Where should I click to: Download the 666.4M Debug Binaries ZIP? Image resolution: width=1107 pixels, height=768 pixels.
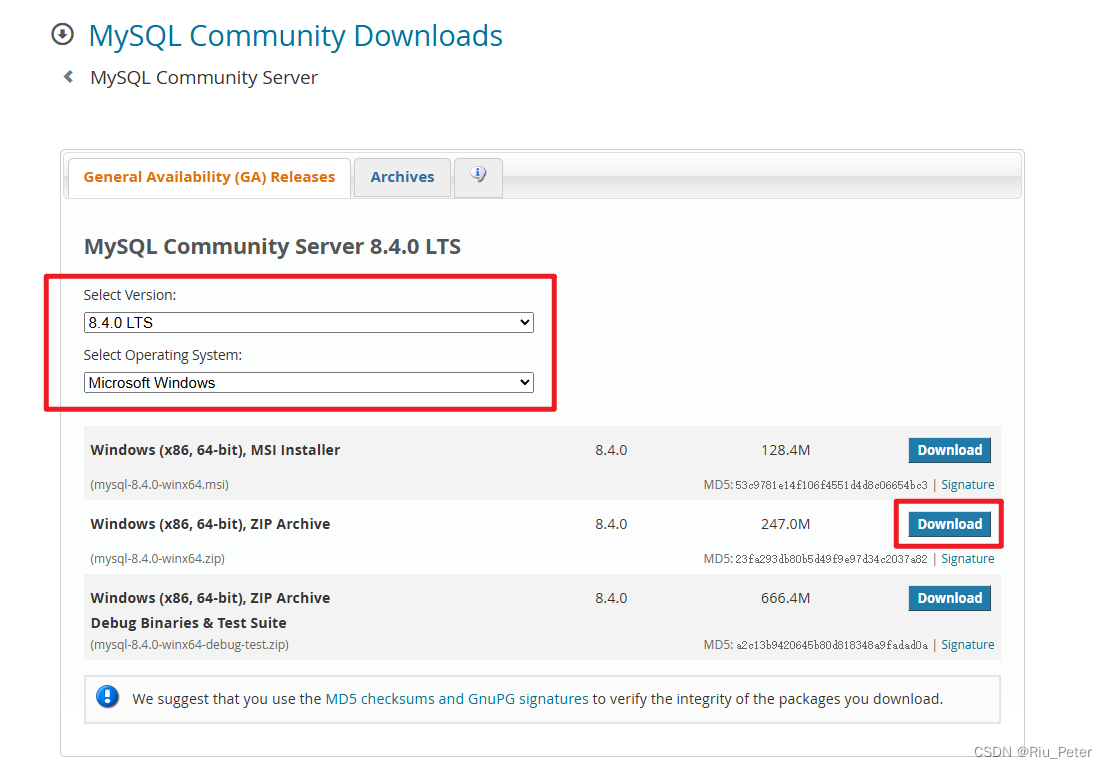tap(950, 598)
